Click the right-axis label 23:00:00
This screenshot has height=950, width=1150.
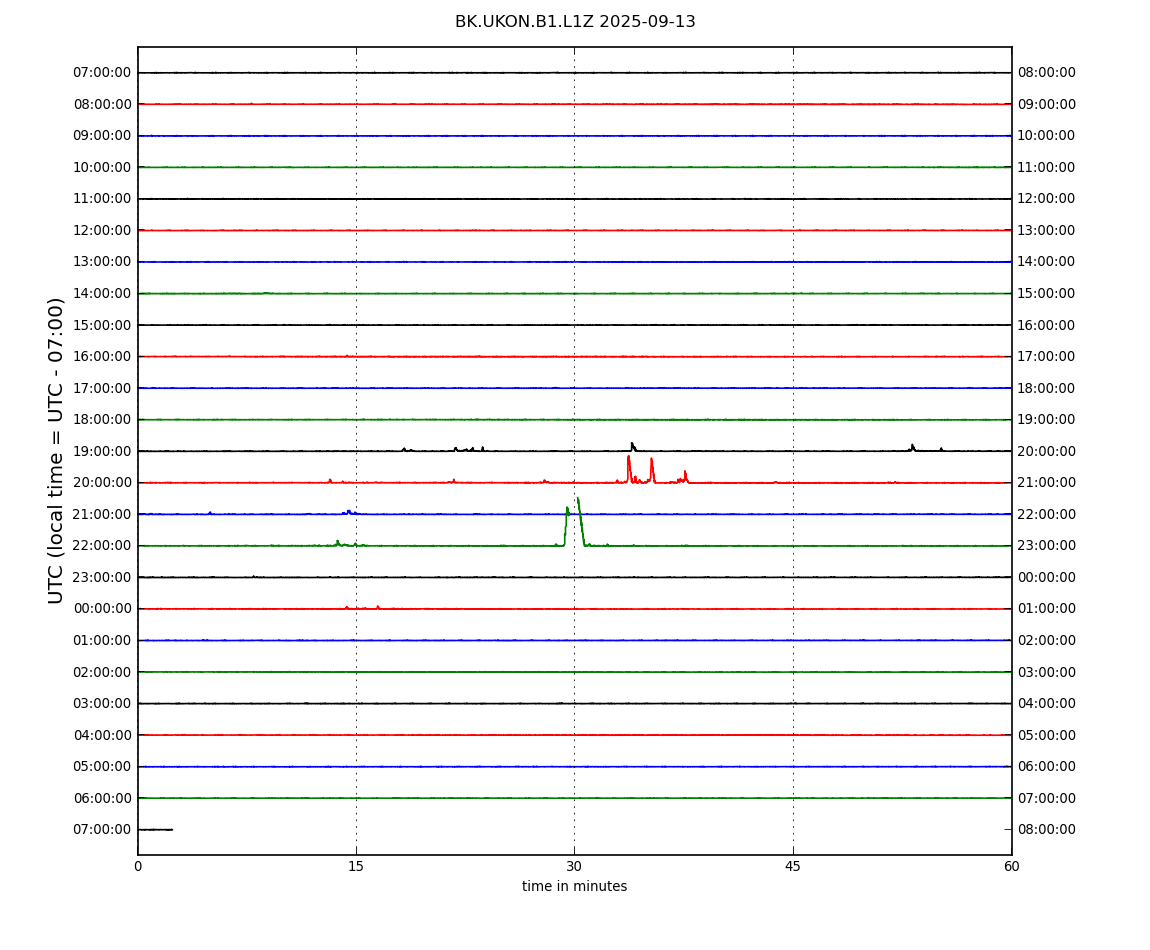1047,546
